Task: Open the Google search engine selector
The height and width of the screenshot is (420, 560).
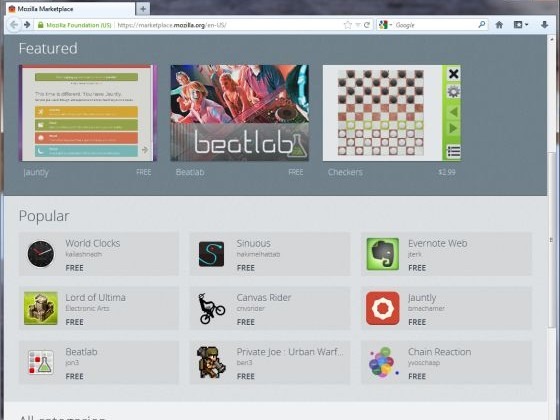Action: pos(386,25)
